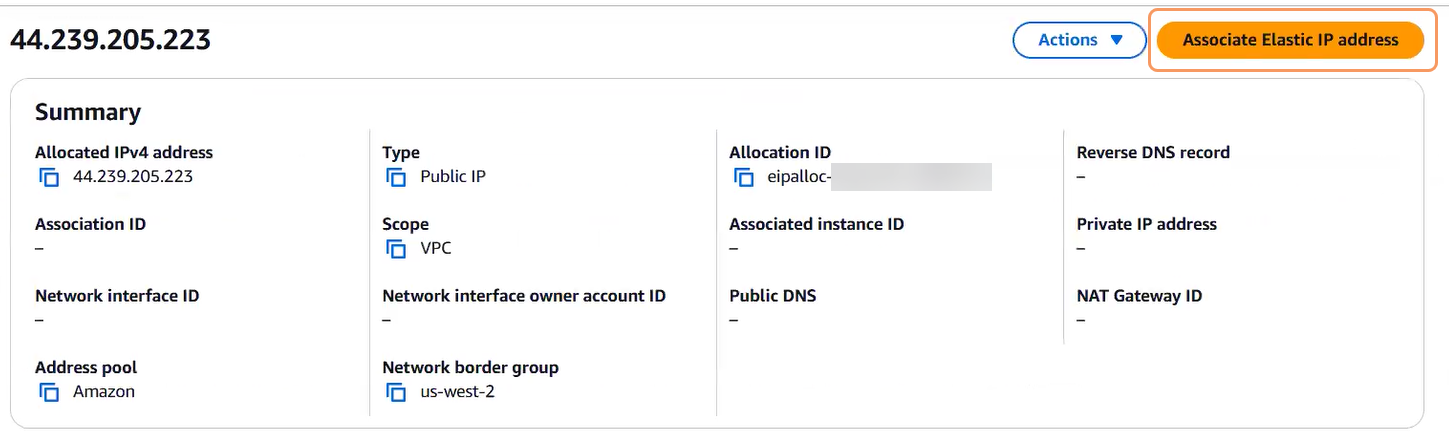Copy the us-west-2 network border group
Image resolution: width=1449 pixels, height=432 pixels.
(x=396, y=392)
